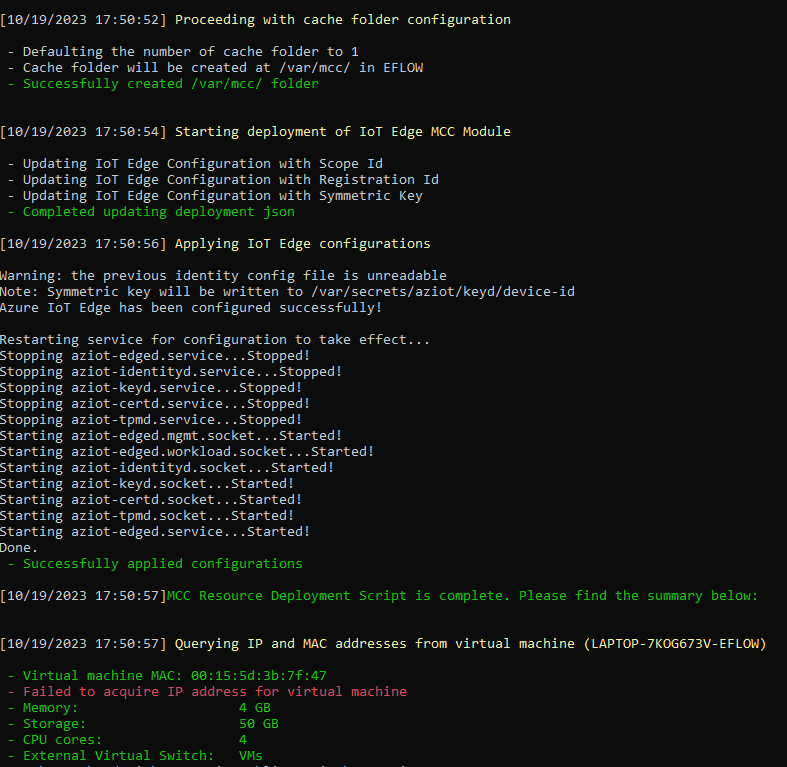The image size is (787, 767).
Task: Click 'Stopping aziot-certd.service...Stopped!' line
Action: pyautogui.click(x=155, y=404)
